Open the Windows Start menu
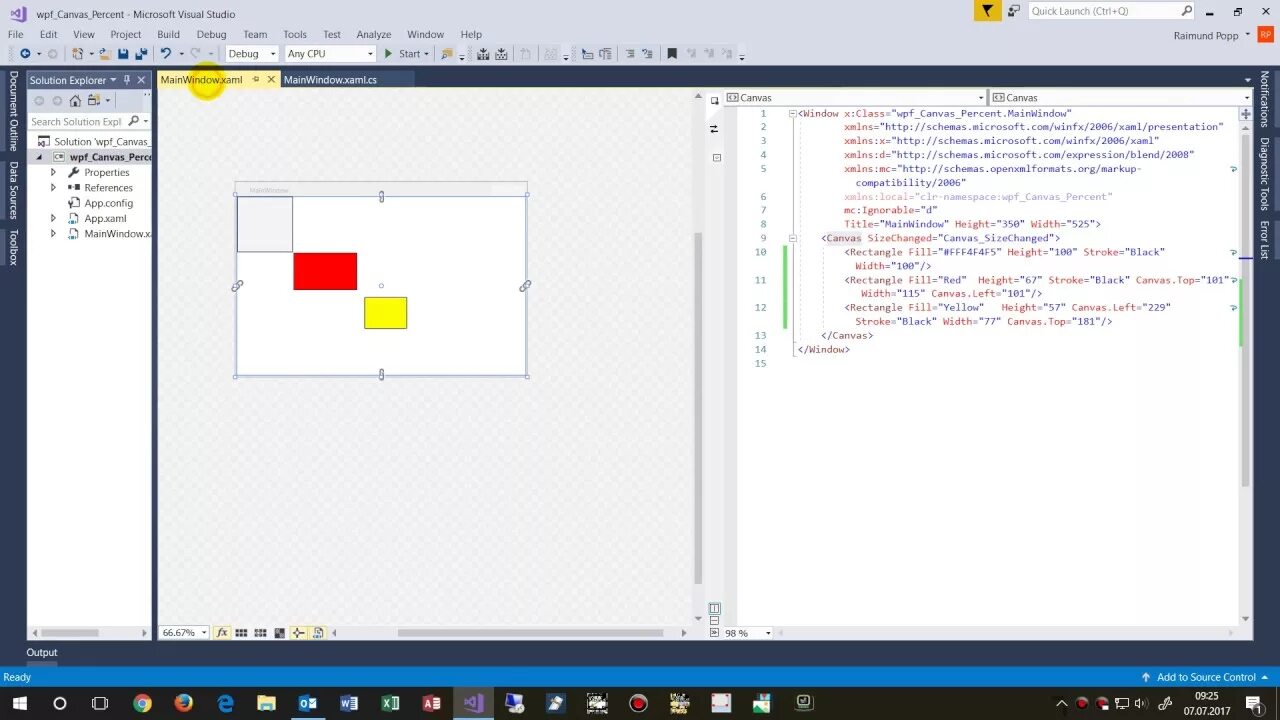This screenshot has width=1280, height=720. tap(19, 703)
